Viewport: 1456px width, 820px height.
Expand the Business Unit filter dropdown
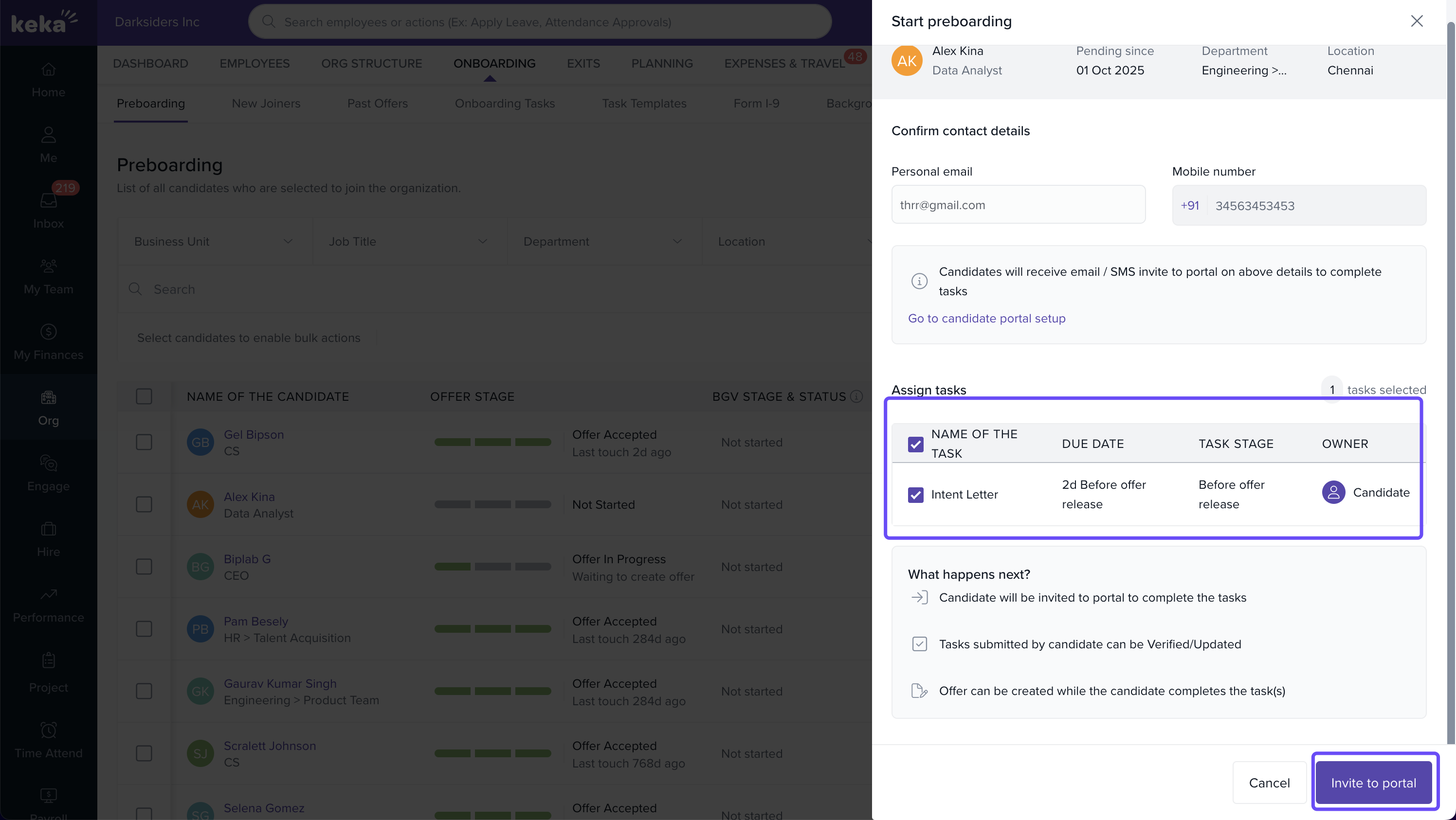214,242
